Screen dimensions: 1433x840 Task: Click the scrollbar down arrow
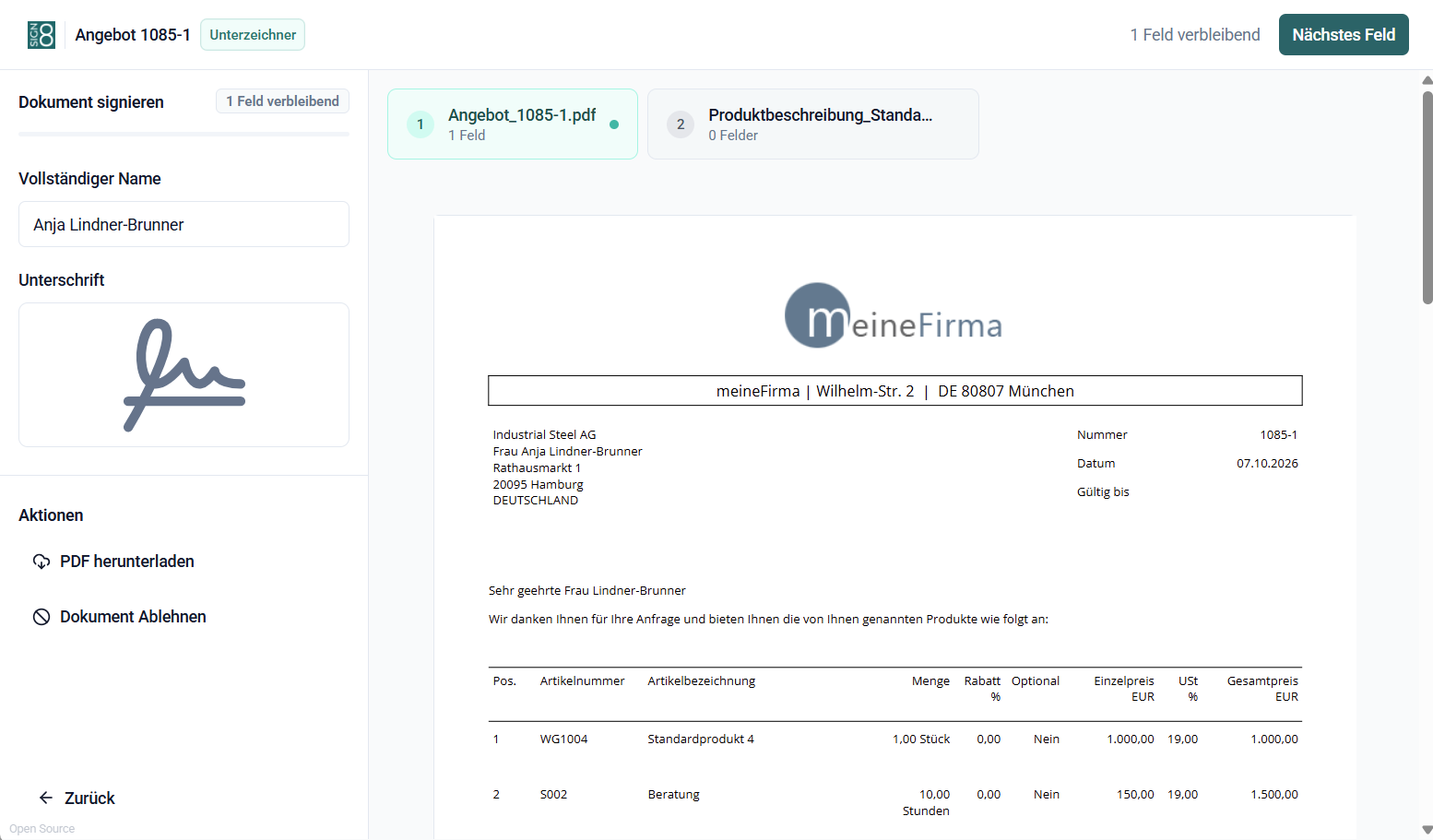tap(1427, 830)
